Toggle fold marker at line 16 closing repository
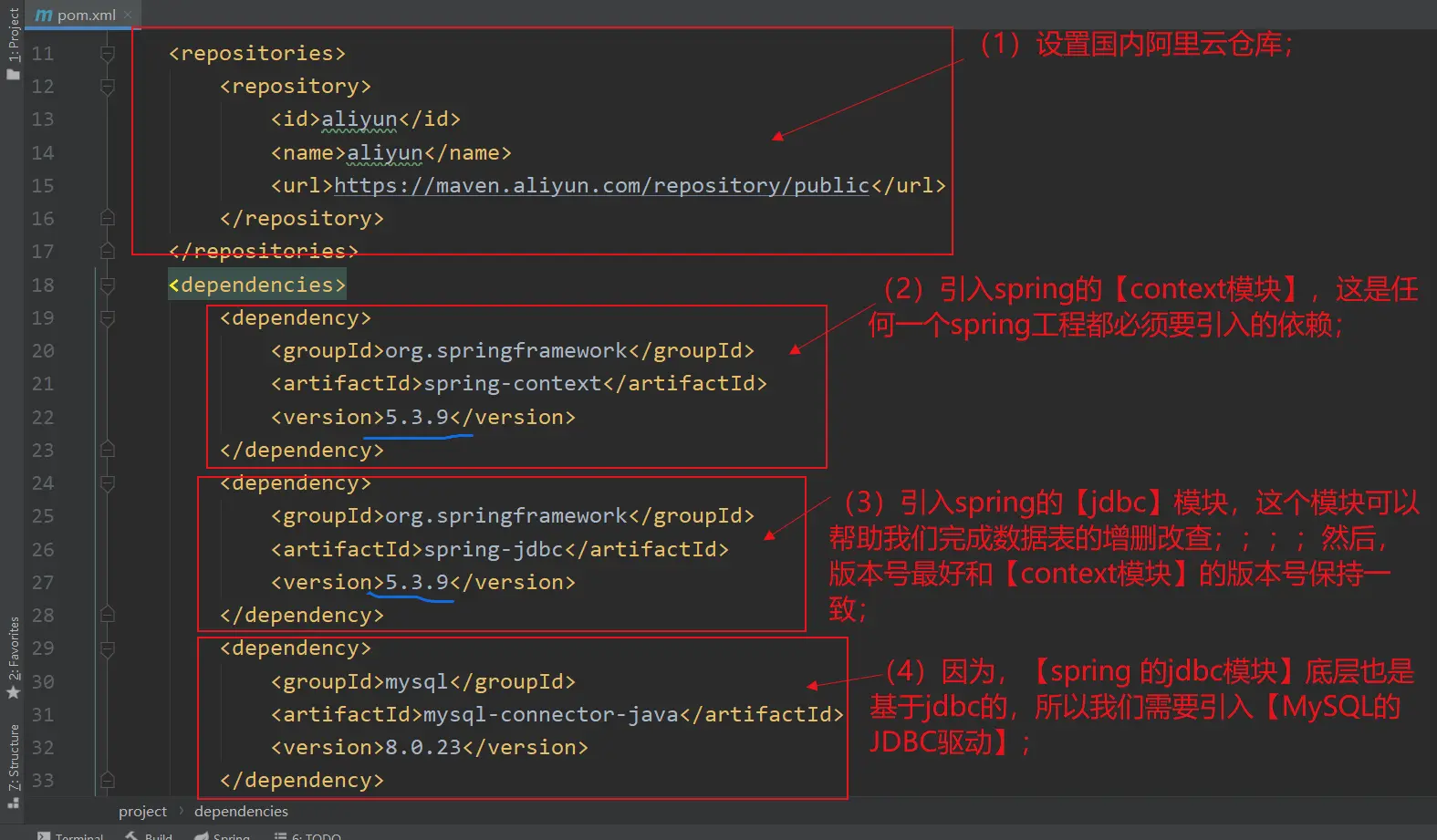The width and height of the screenshot is (1437, 840). tap(107, 219)
